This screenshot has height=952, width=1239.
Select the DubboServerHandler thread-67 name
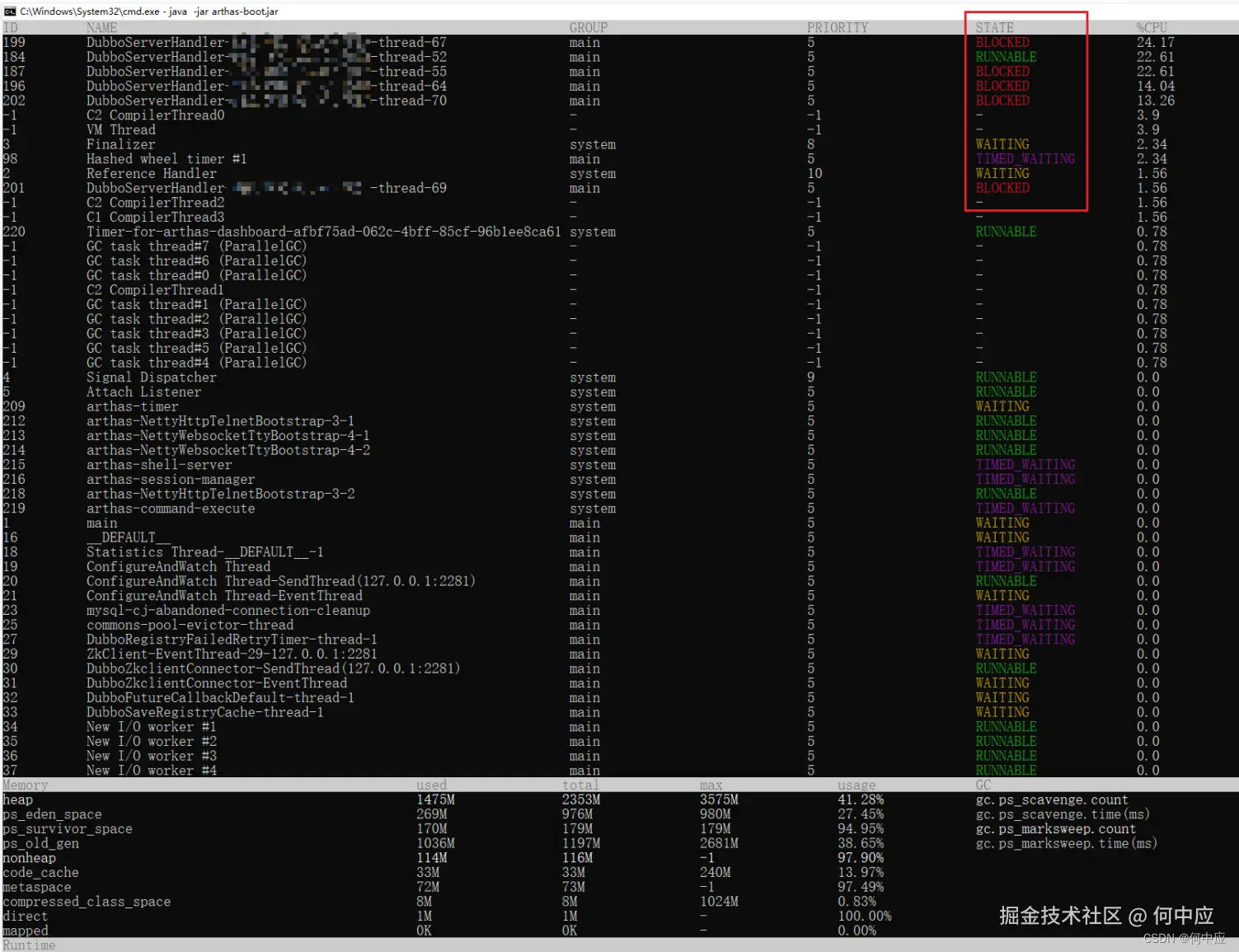(266, 42)
